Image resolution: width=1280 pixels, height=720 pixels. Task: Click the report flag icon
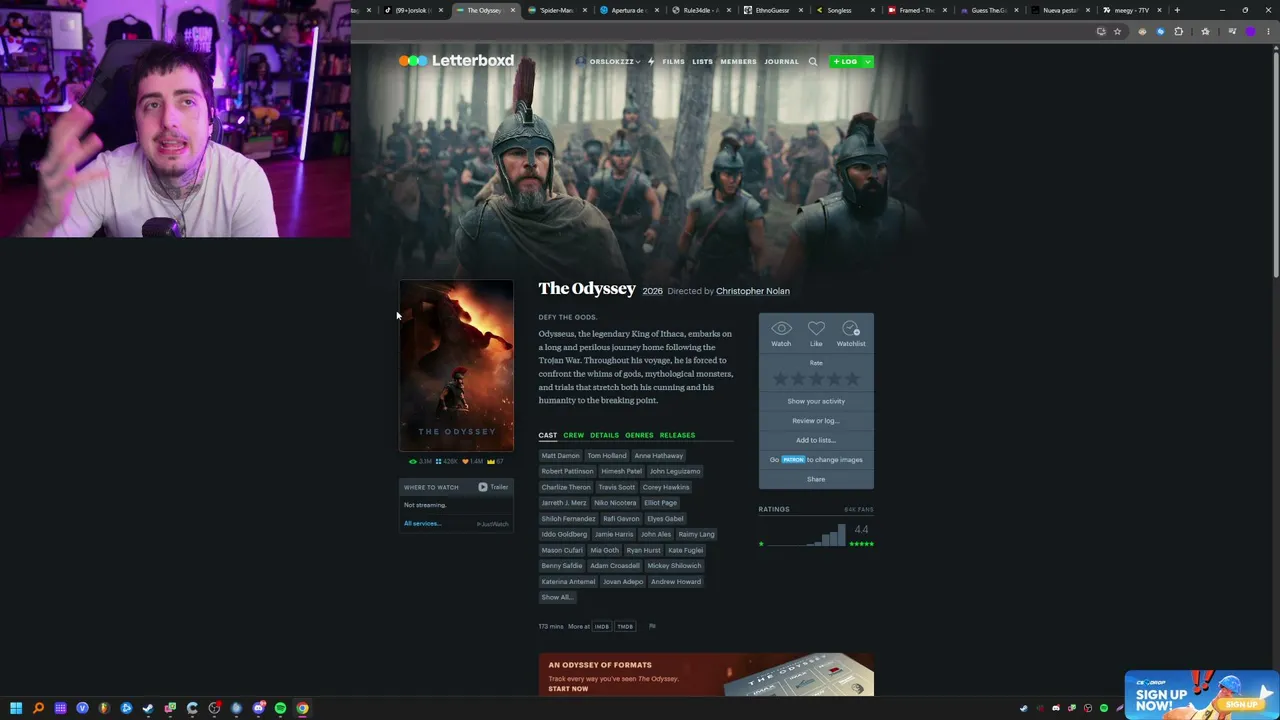[652, 627]
